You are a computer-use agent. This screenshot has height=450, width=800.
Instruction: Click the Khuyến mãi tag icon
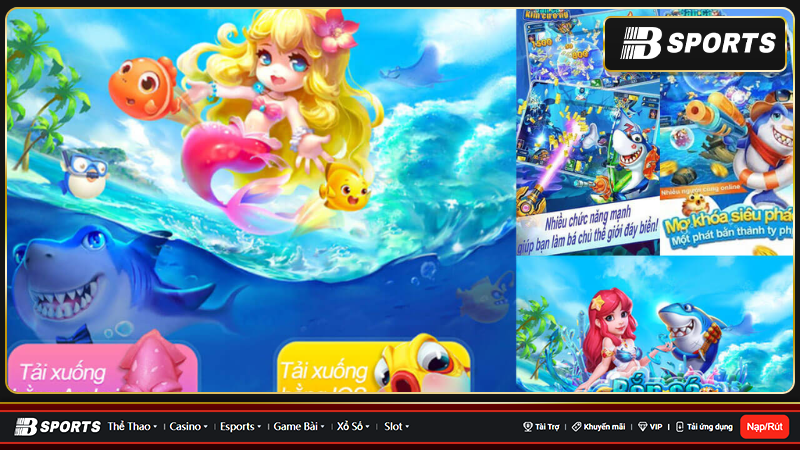(x=577, y=427)
